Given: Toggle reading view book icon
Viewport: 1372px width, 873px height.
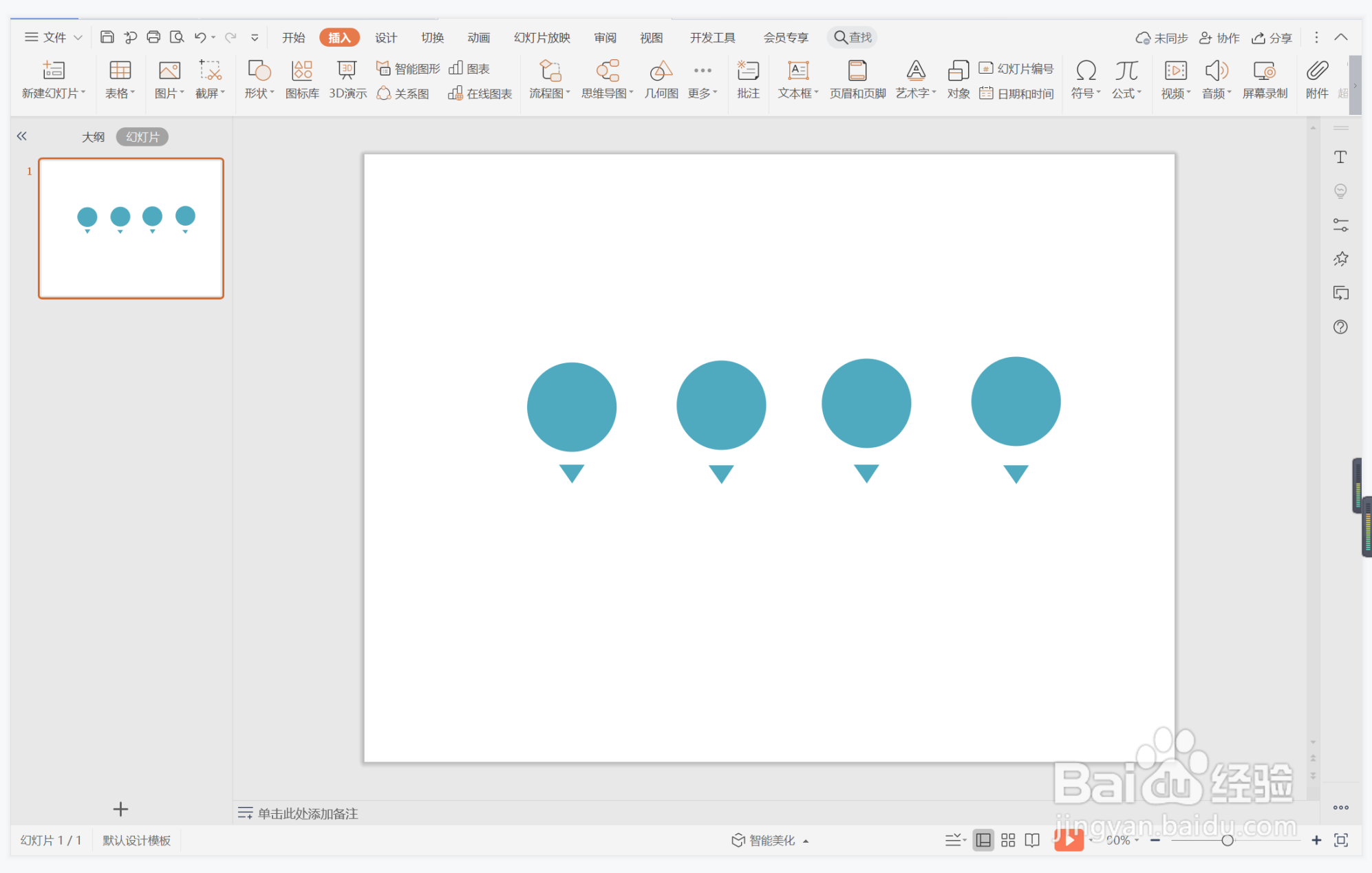Looking at the screenshot, I should pos(1032,840).
